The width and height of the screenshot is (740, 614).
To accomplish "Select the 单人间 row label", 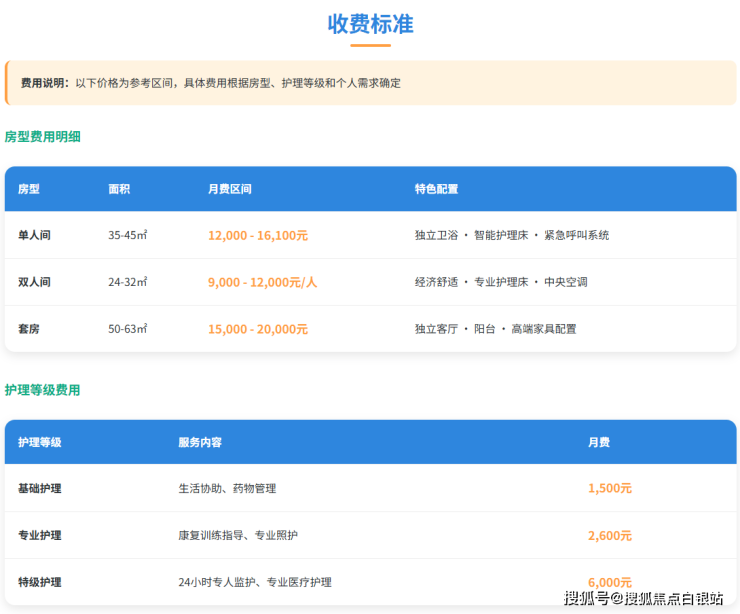I will point(34,235).
